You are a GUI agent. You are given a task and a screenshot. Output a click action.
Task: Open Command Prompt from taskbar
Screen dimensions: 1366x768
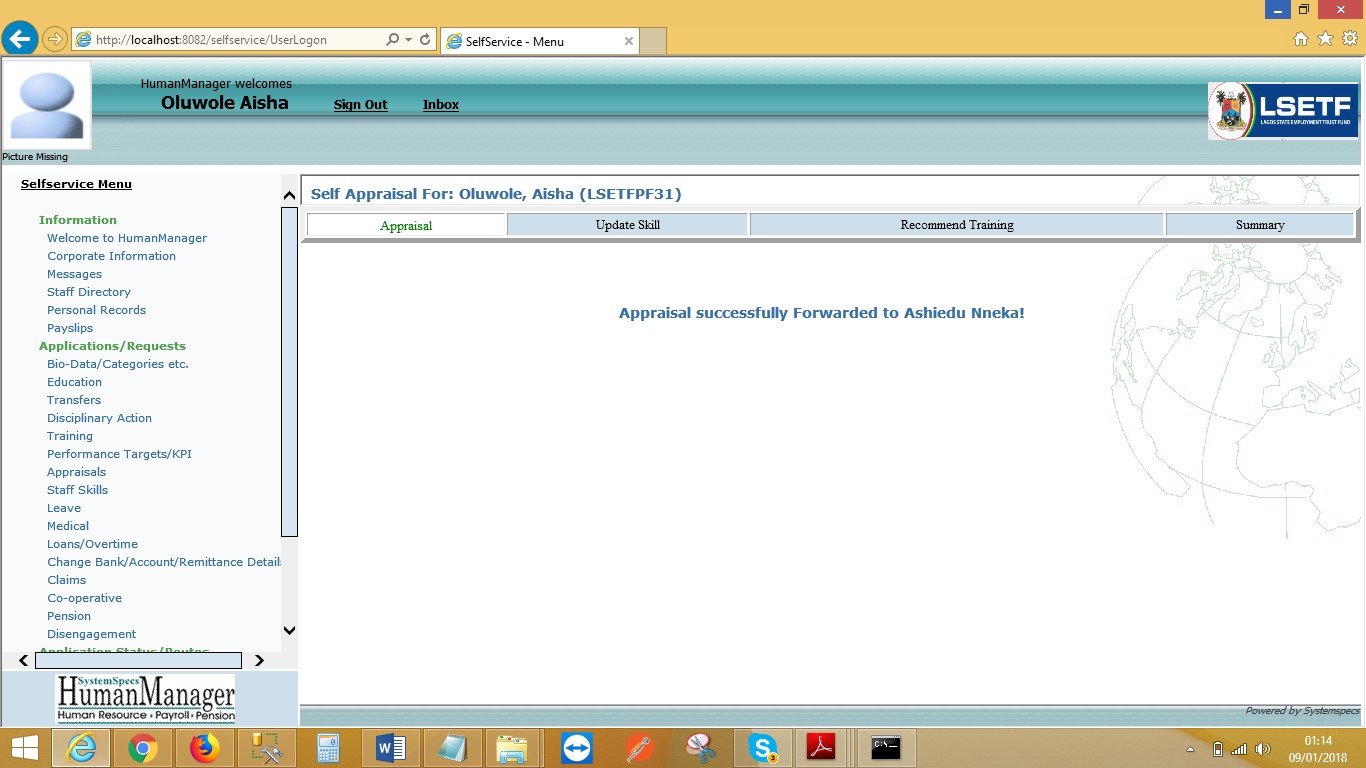point(886,748)
